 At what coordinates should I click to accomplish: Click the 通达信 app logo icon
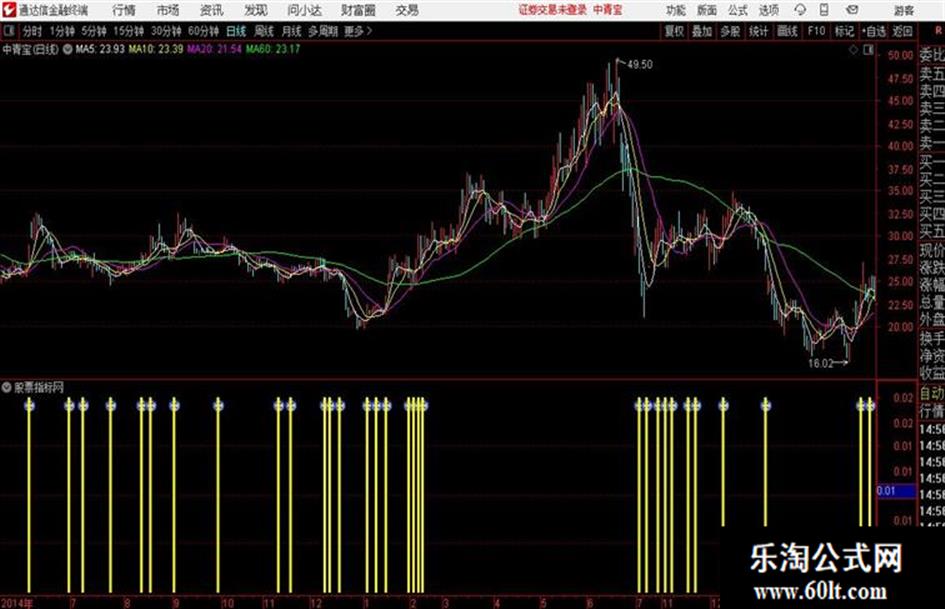coord(8,10)
